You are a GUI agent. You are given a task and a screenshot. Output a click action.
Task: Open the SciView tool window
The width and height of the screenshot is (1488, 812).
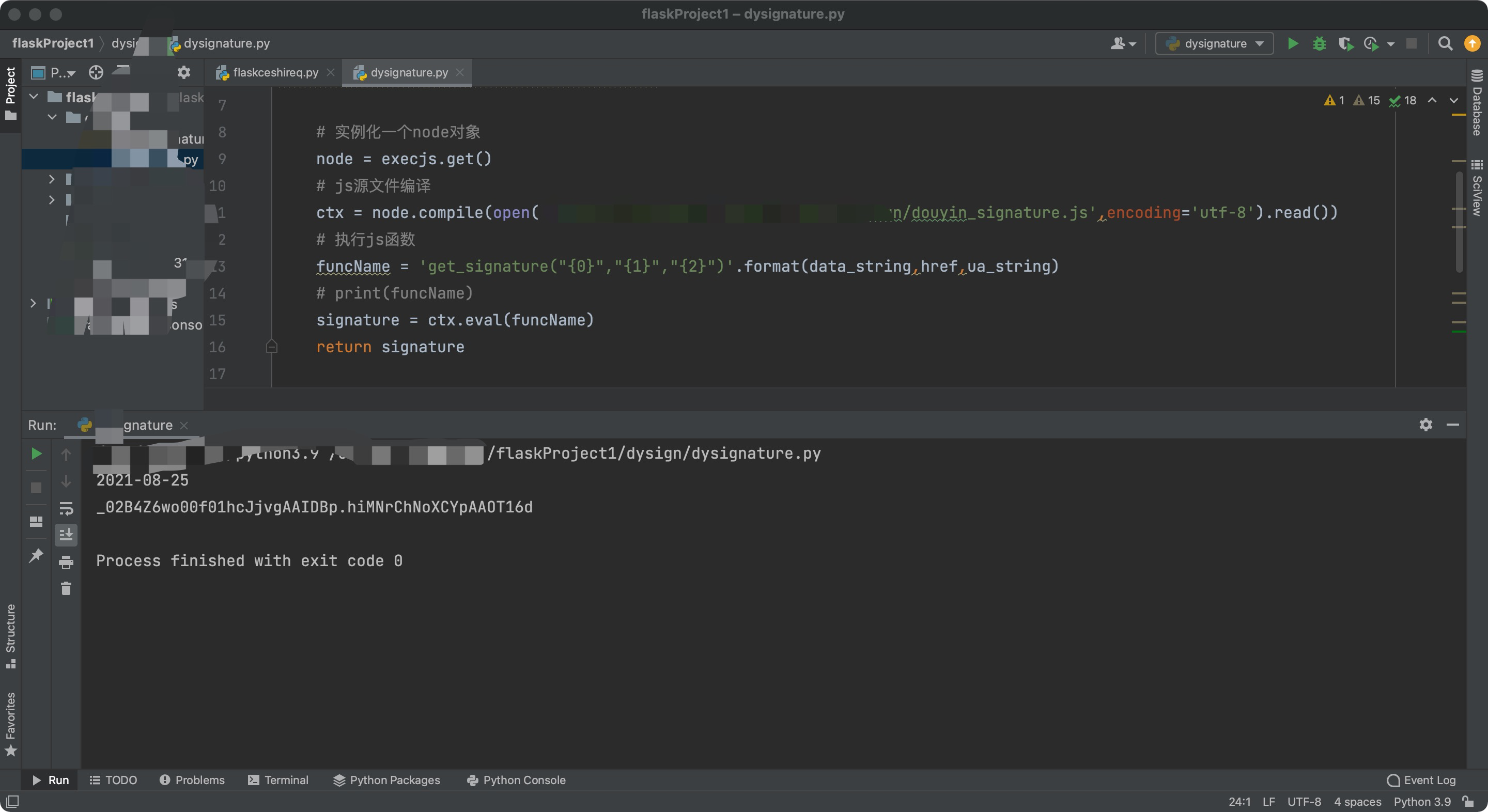[1477, 187]
